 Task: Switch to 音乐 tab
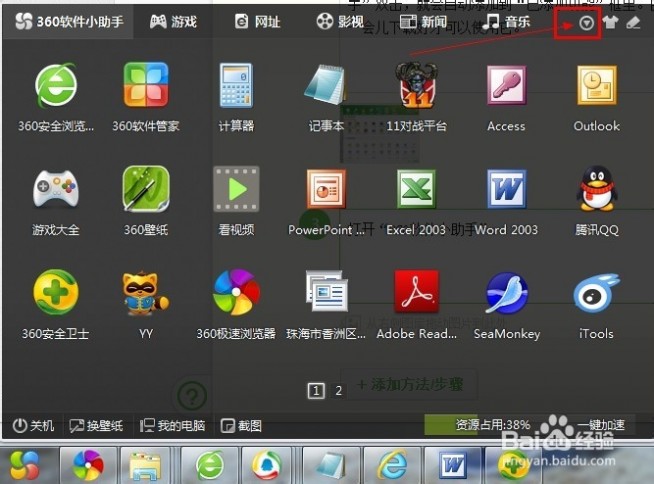tap(507, 21)
